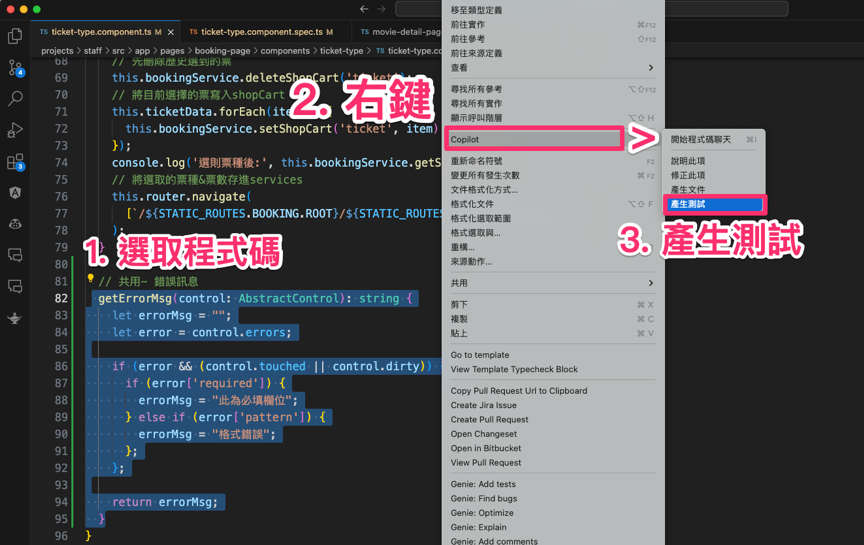Click 'components' in the breadcrumb
864x545 pixels.
coord(285,51)
